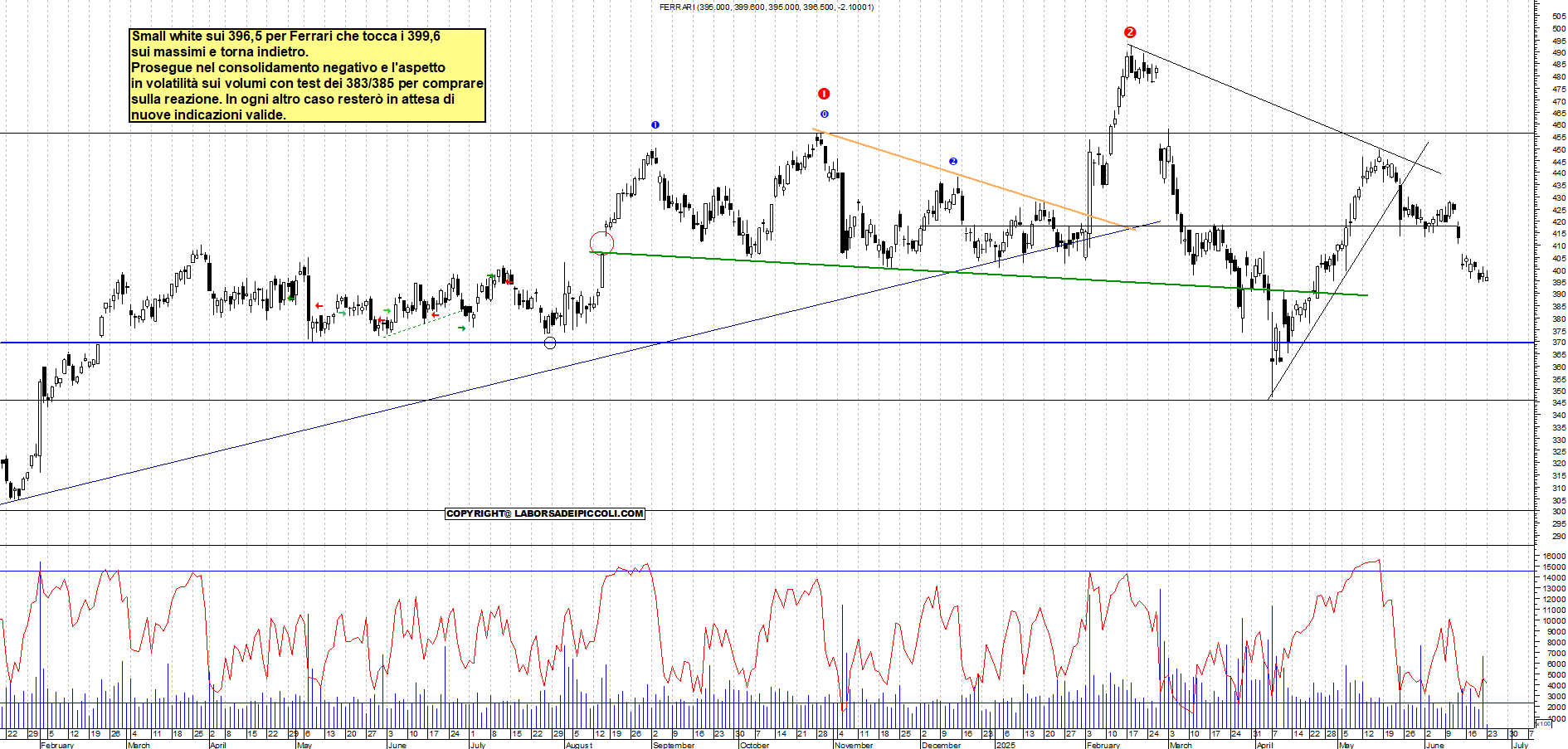
Task: Click the 2025 year label on time axis
Action: pos(1006,745)
